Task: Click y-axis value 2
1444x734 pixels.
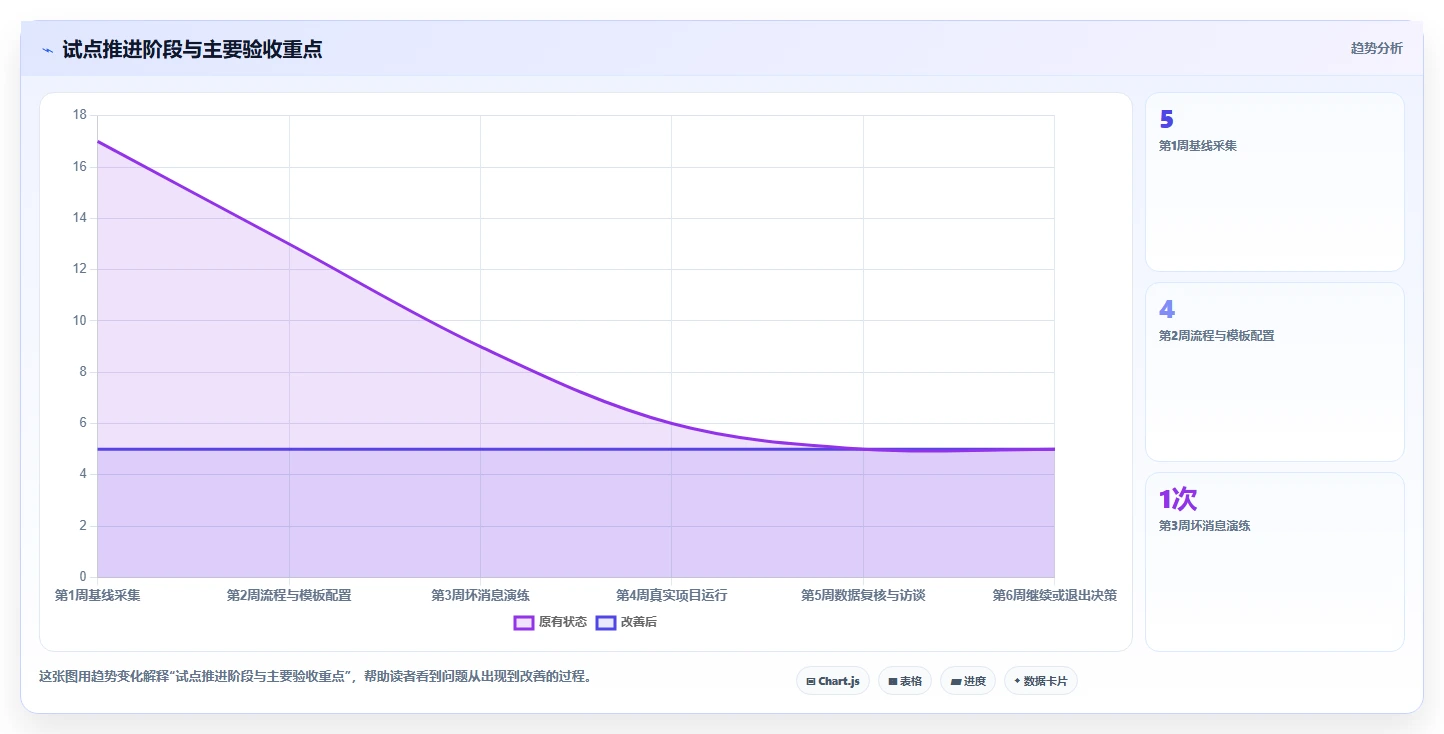Action: click(84, 526)
